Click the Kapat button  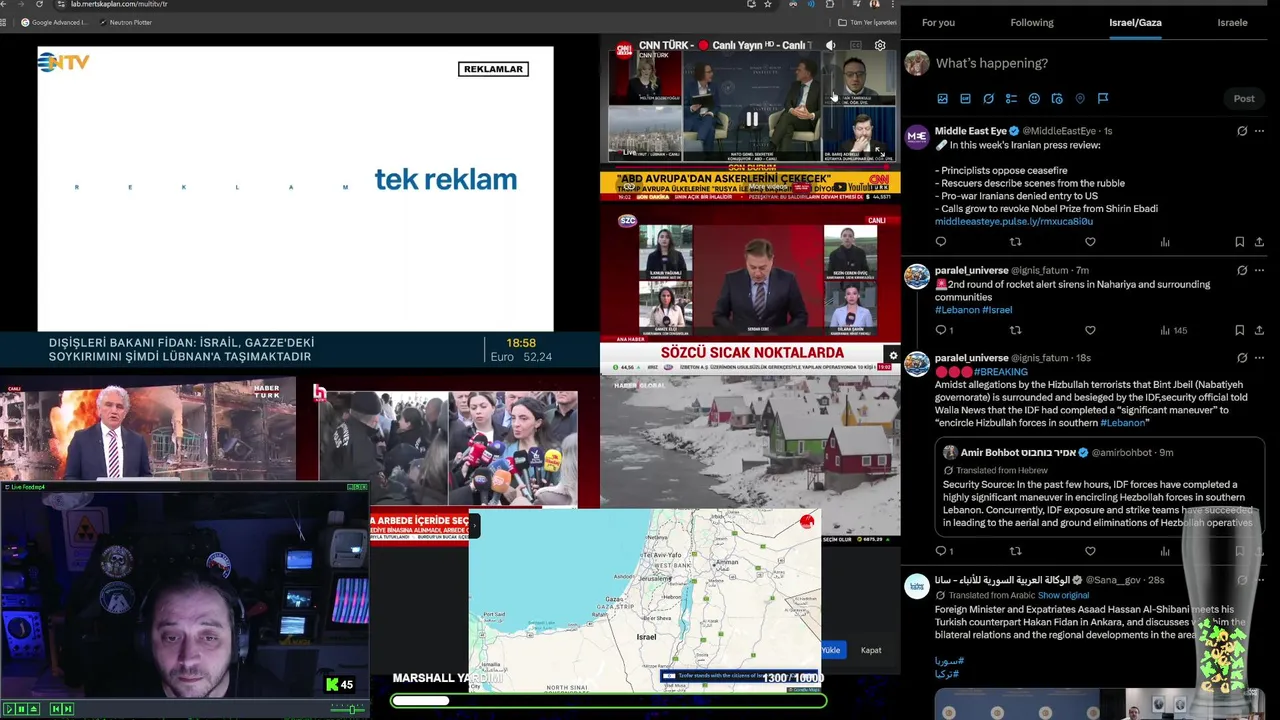tap(871, 650)
